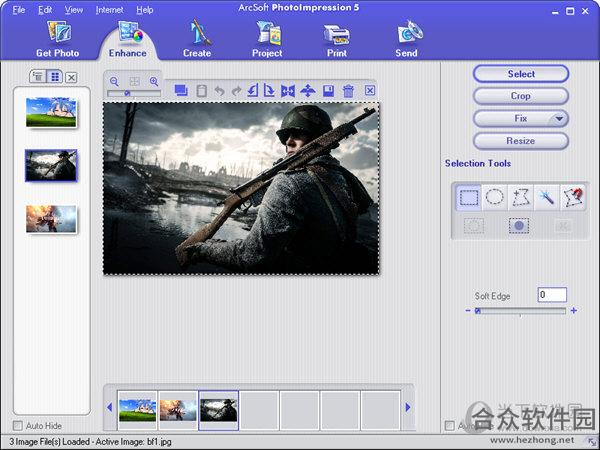Image resolution: width=600 pixels, height=450 pixels.
Task: Select the four-arrow pan tool
Action: click(x=308, y=91)
